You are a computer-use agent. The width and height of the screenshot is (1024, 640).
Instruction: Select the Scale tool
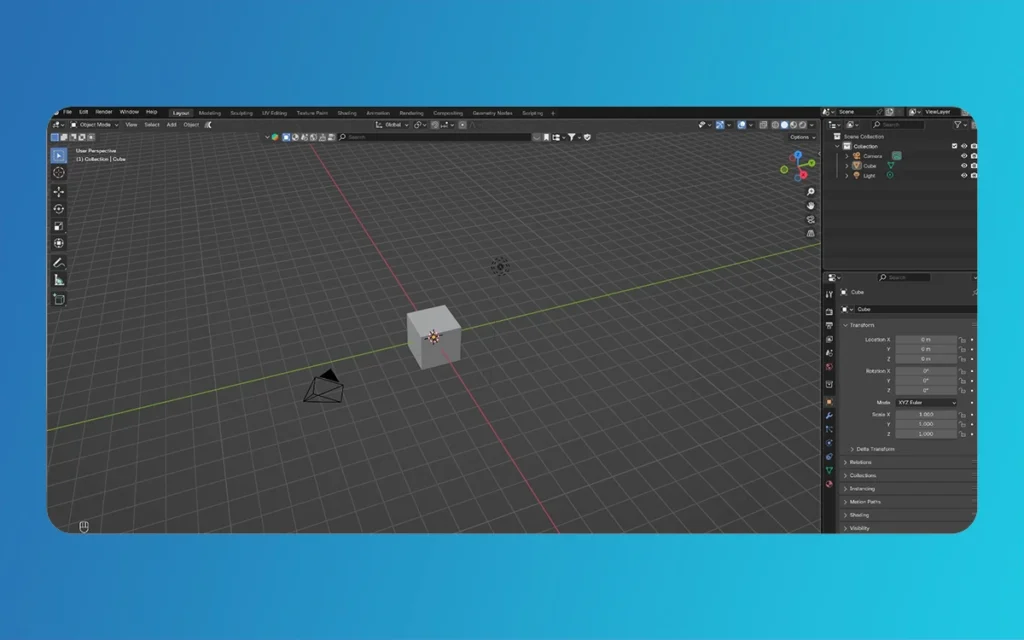point(59,226)
